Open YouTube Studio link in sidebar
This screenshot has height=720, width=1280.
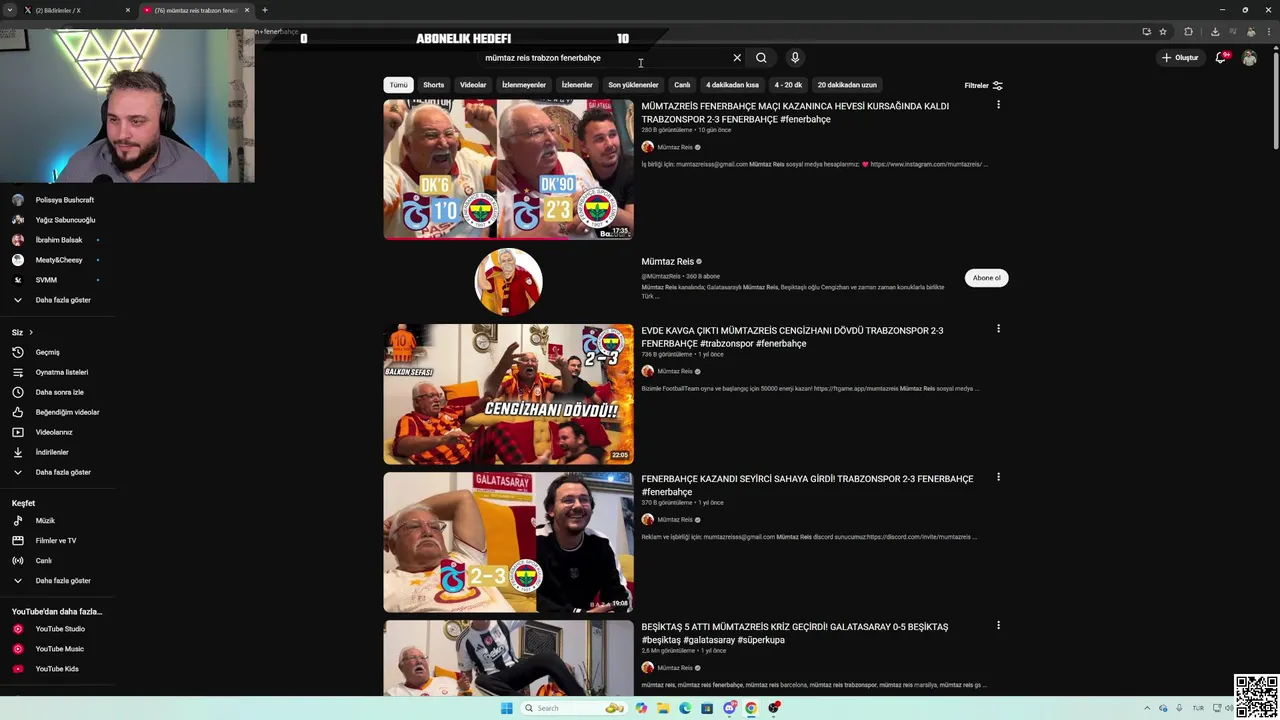pyautogui.click(x=60, y=629)
